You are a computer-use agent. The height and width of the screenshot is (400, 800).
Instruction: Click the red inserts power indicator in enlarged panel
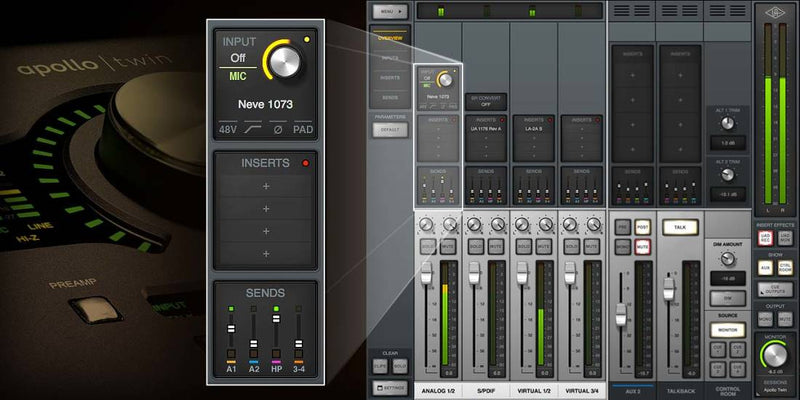point(306,163)
